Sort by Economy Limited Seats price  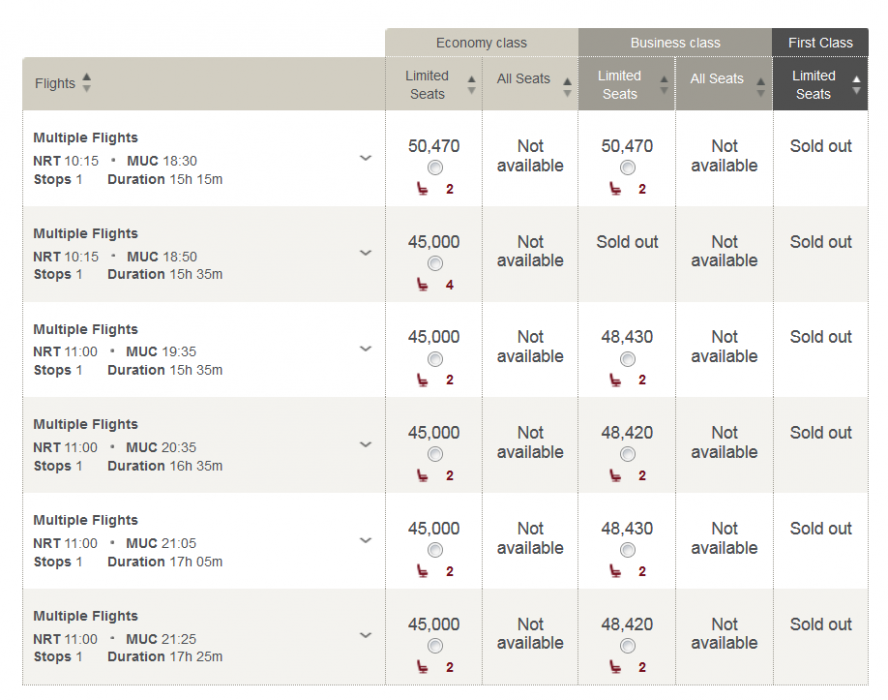471,84
